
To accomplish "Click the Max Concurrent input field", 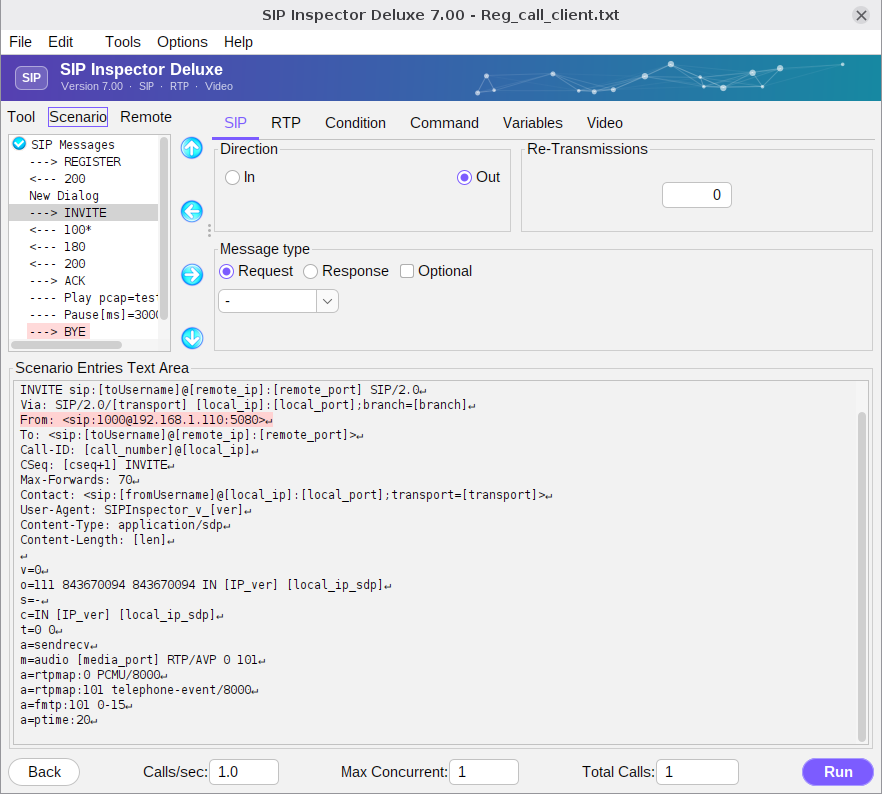I will pyautogui.click(x=484, y=772).
